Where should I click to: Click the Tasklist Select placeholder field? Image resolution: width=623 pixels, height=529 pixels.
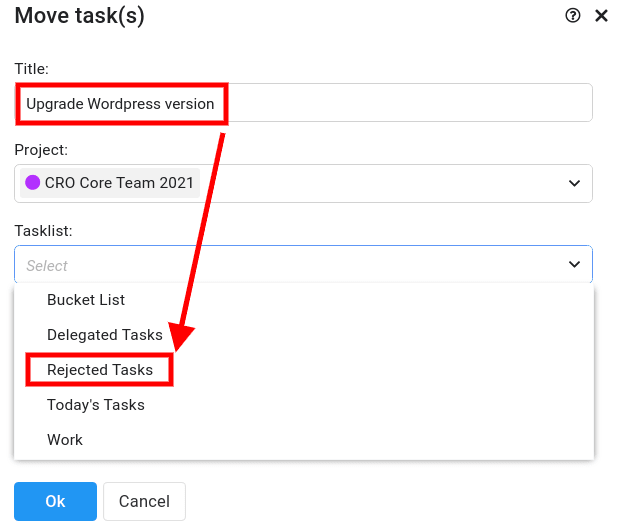(304, 265)
